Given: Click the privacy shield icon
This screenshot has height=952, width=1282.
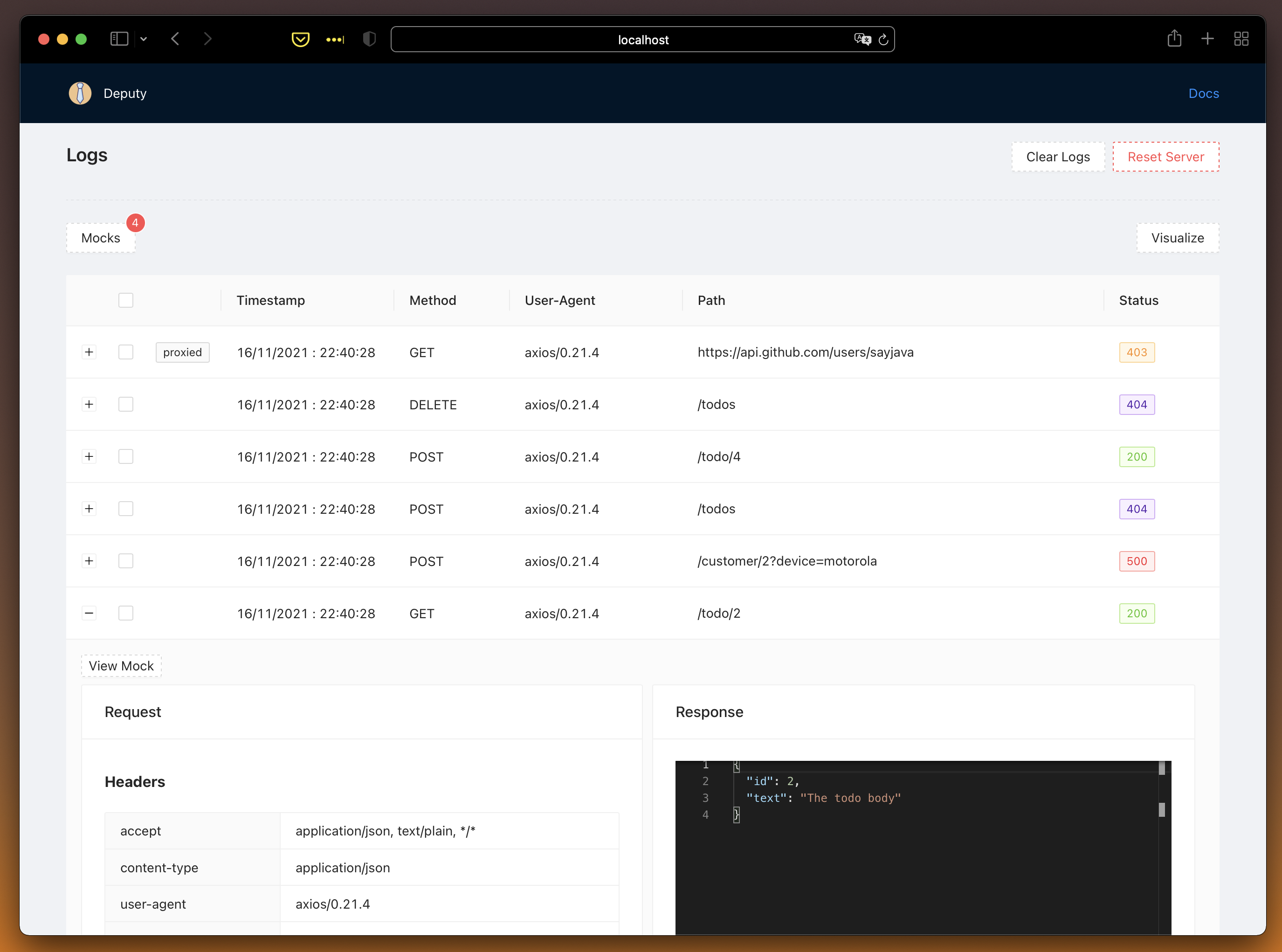Looking at the screenshot, I should (x=369, y=39).
